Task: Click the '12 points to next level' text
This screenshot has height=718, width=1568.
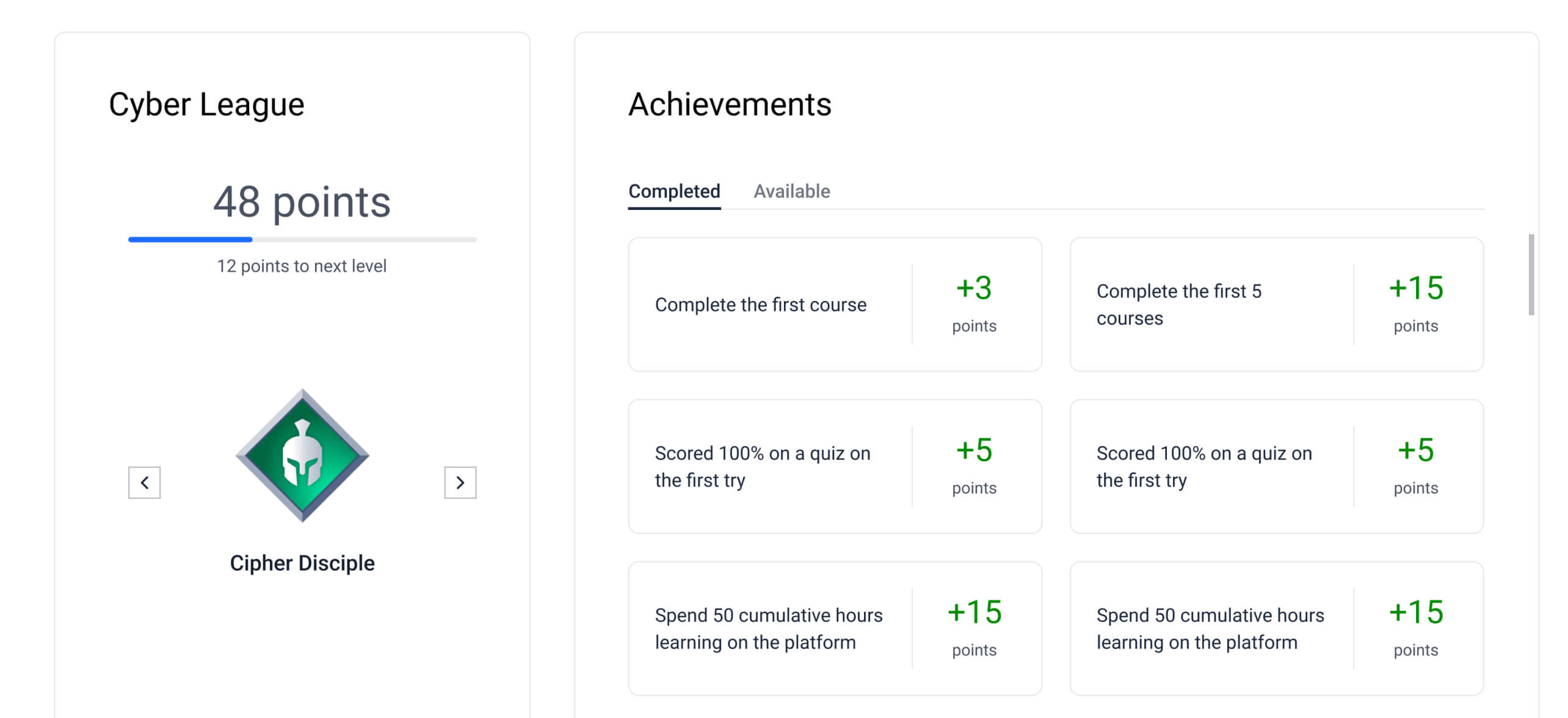Action: 302,266
